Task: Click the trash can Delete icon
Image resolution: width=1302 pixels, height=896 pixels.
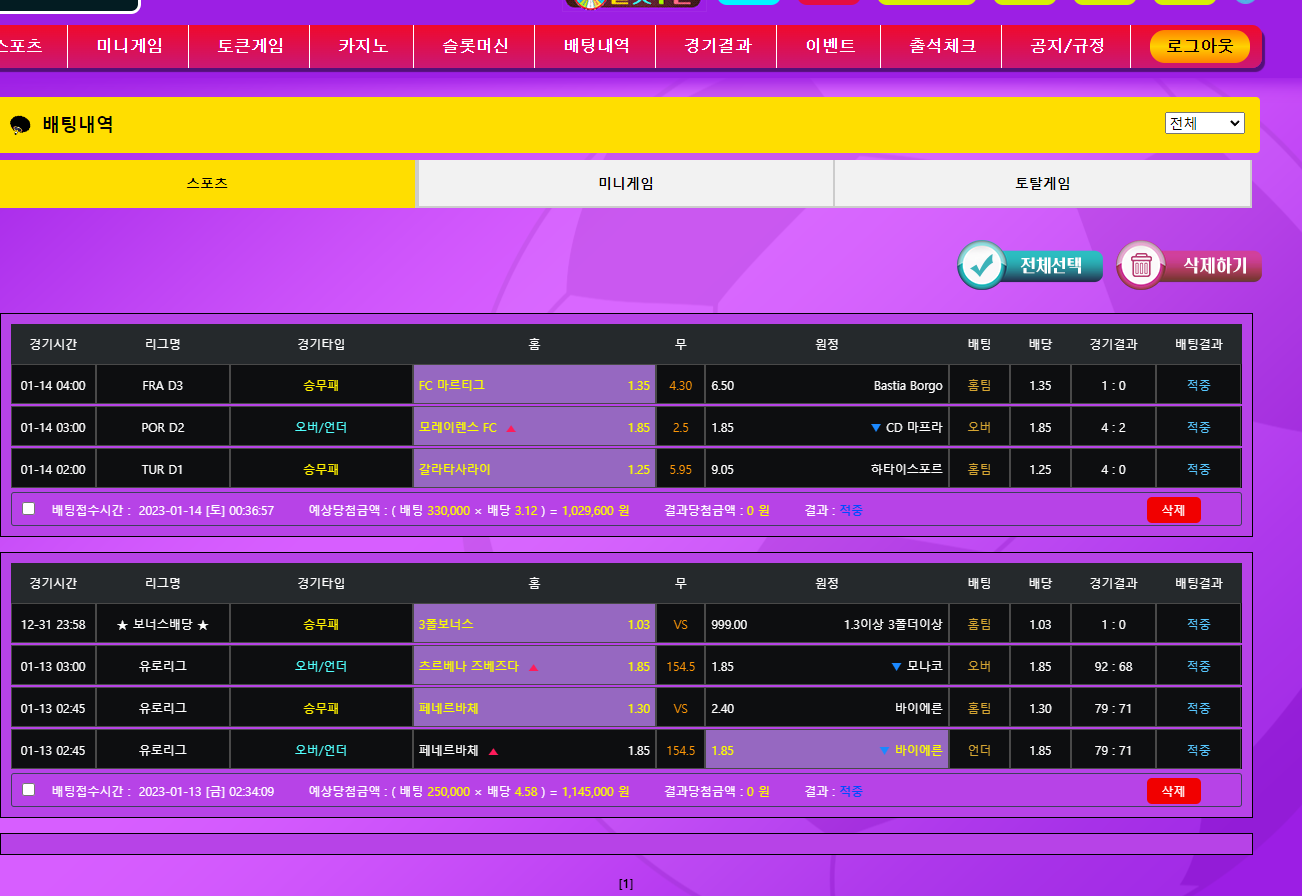Action: [1141, 265]
